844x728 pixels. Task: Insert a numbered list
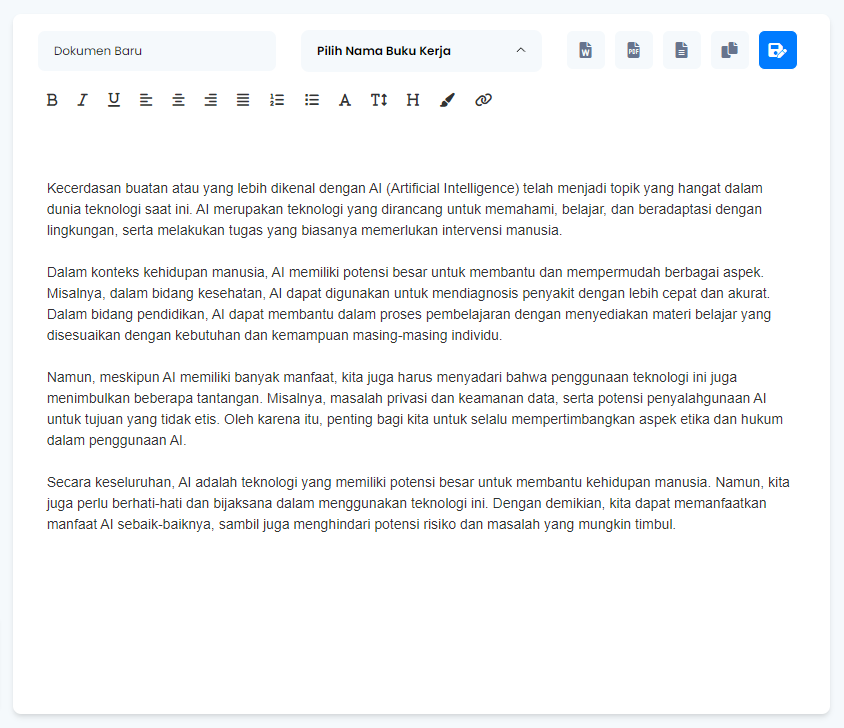tap(277, 100)
